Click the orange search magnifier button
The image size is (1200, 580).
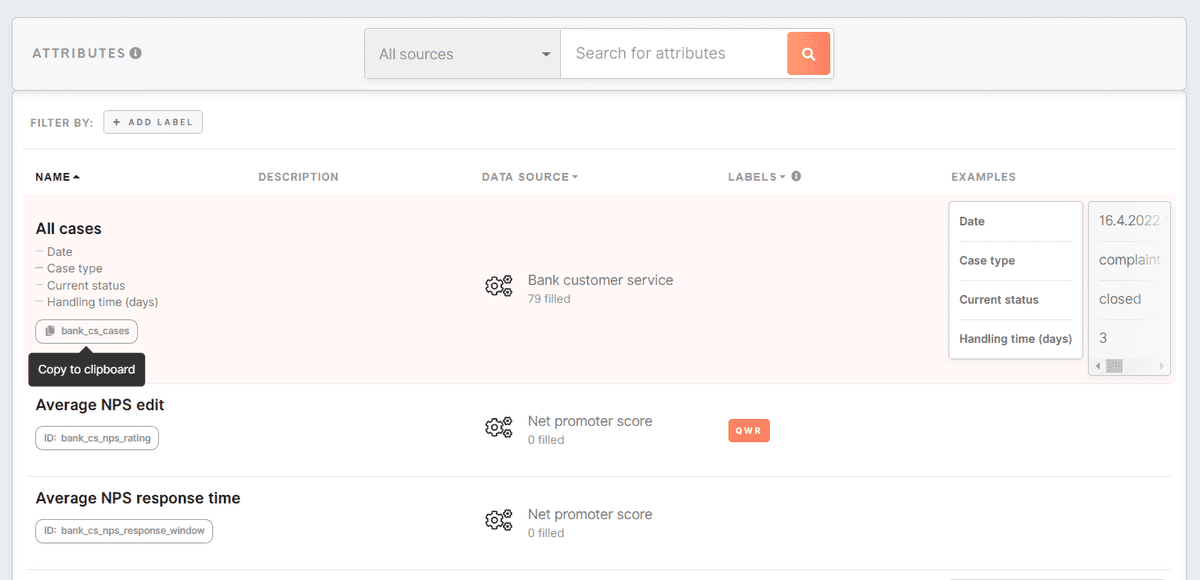coord(808,54)
